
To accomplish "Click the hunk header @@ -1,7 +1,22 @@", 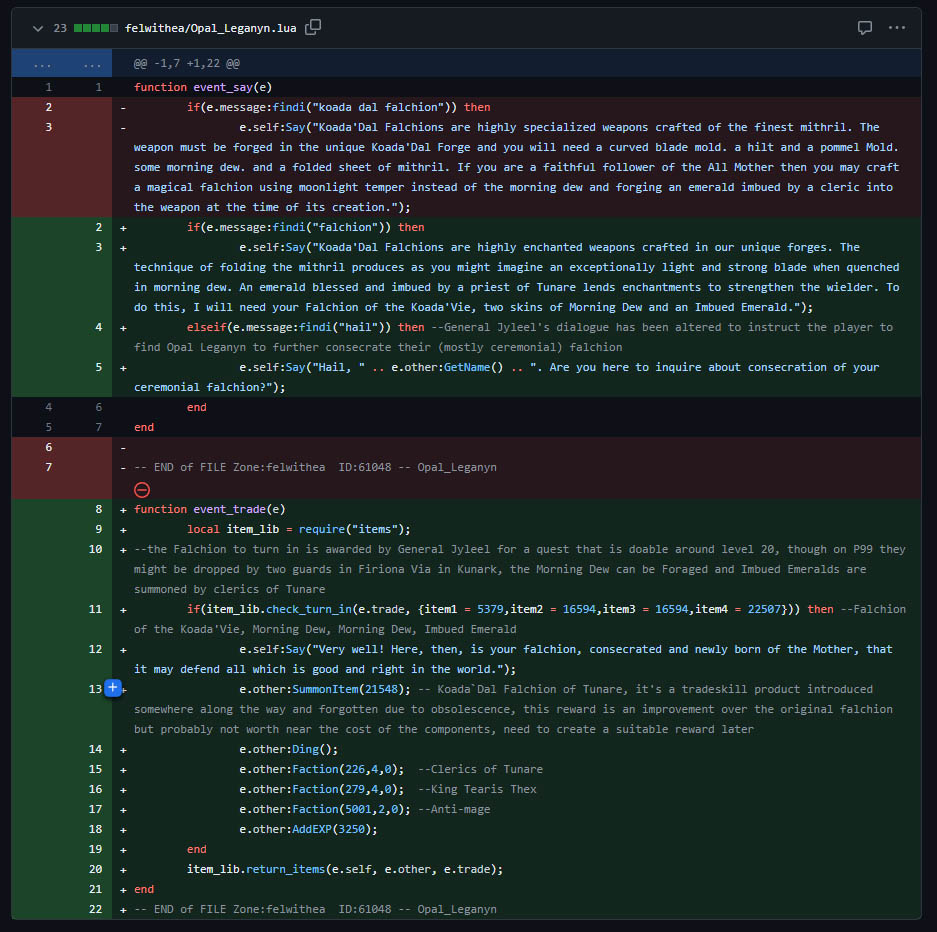I will (x=186, y=63).
